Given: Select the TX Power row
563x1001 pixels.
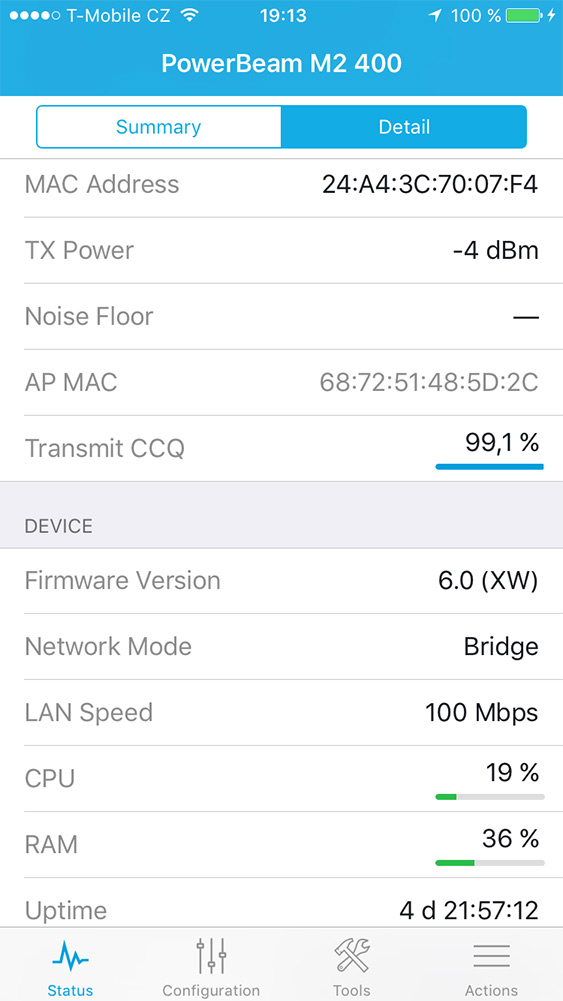Looking at the screenshot, I should 282,250.
